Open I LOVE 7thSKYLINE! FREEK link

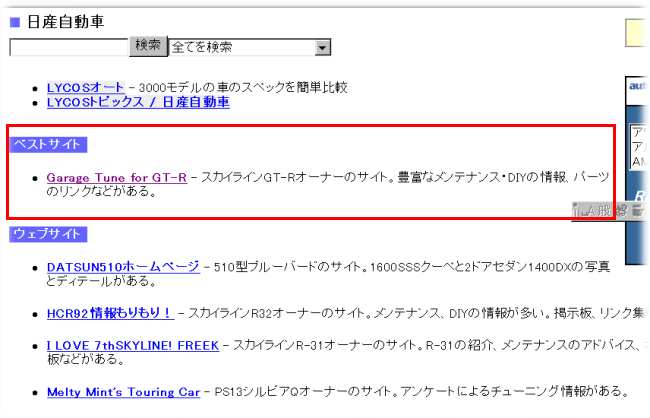click(x=133, y=345)
